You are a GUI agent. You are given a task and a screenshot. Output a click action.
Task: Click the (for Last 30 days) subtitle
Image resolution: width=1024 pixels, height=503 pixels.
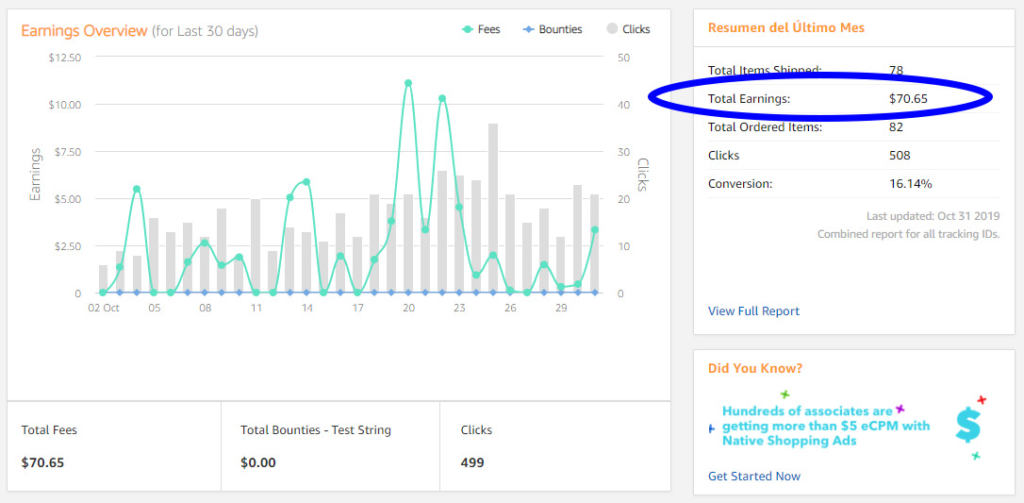click(205, 31)
